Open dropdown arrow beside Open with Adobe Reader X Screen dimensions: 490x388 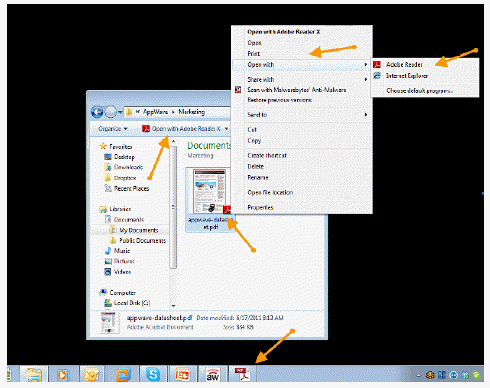226,129
